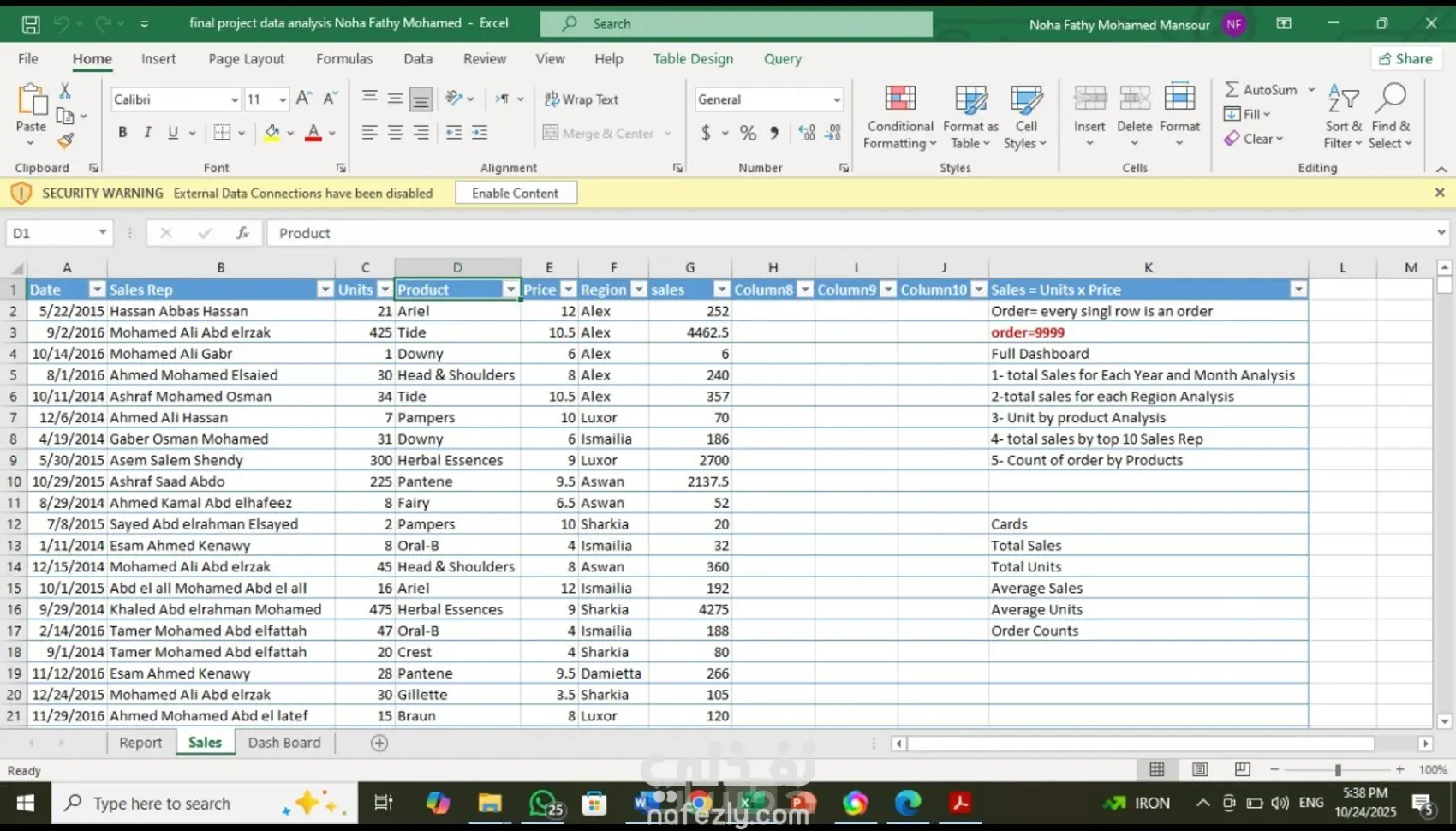1456x831 pixels.
Task: Click the Decrease Indent icon
Action: pos(454,133)
